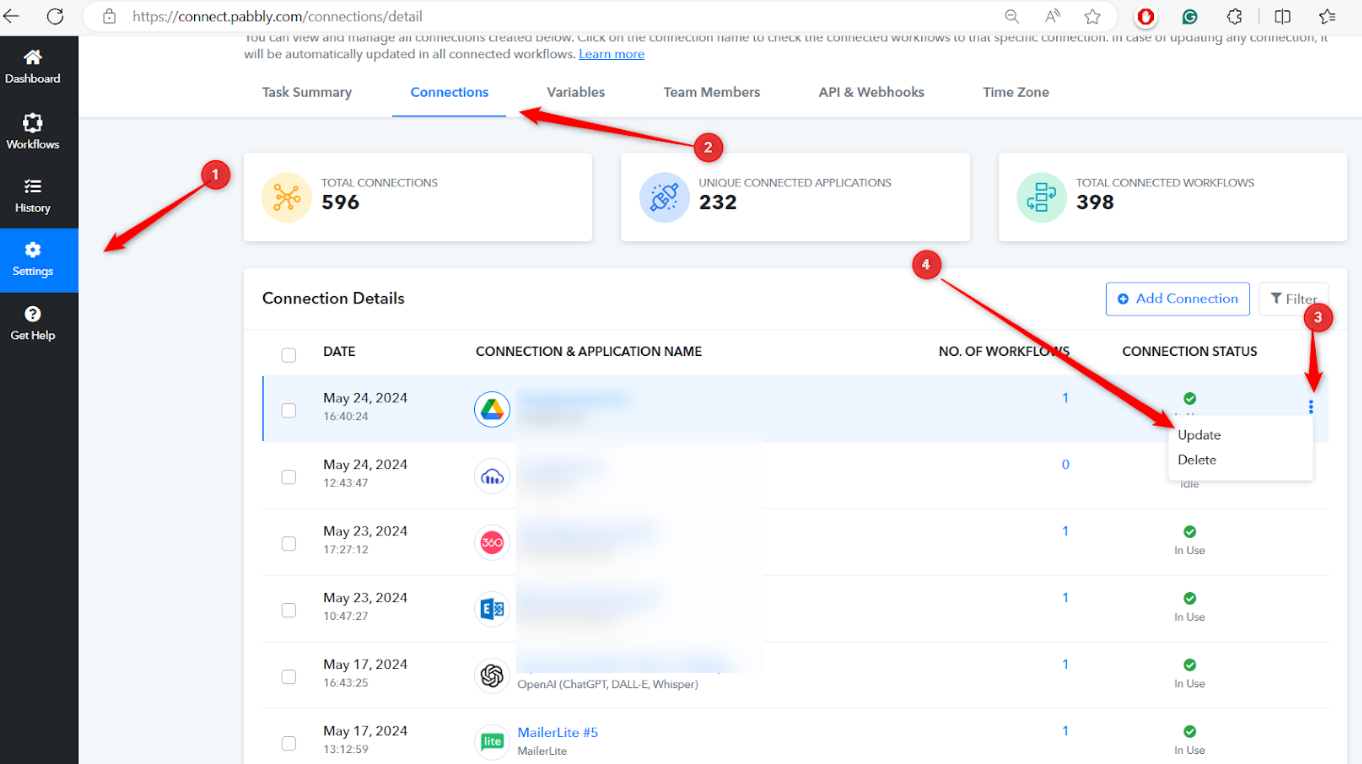Image resolution: width=1362 pixels, height=764 pixels.
Task: Follow the Learn more link
Action: [x=611, y=54]
